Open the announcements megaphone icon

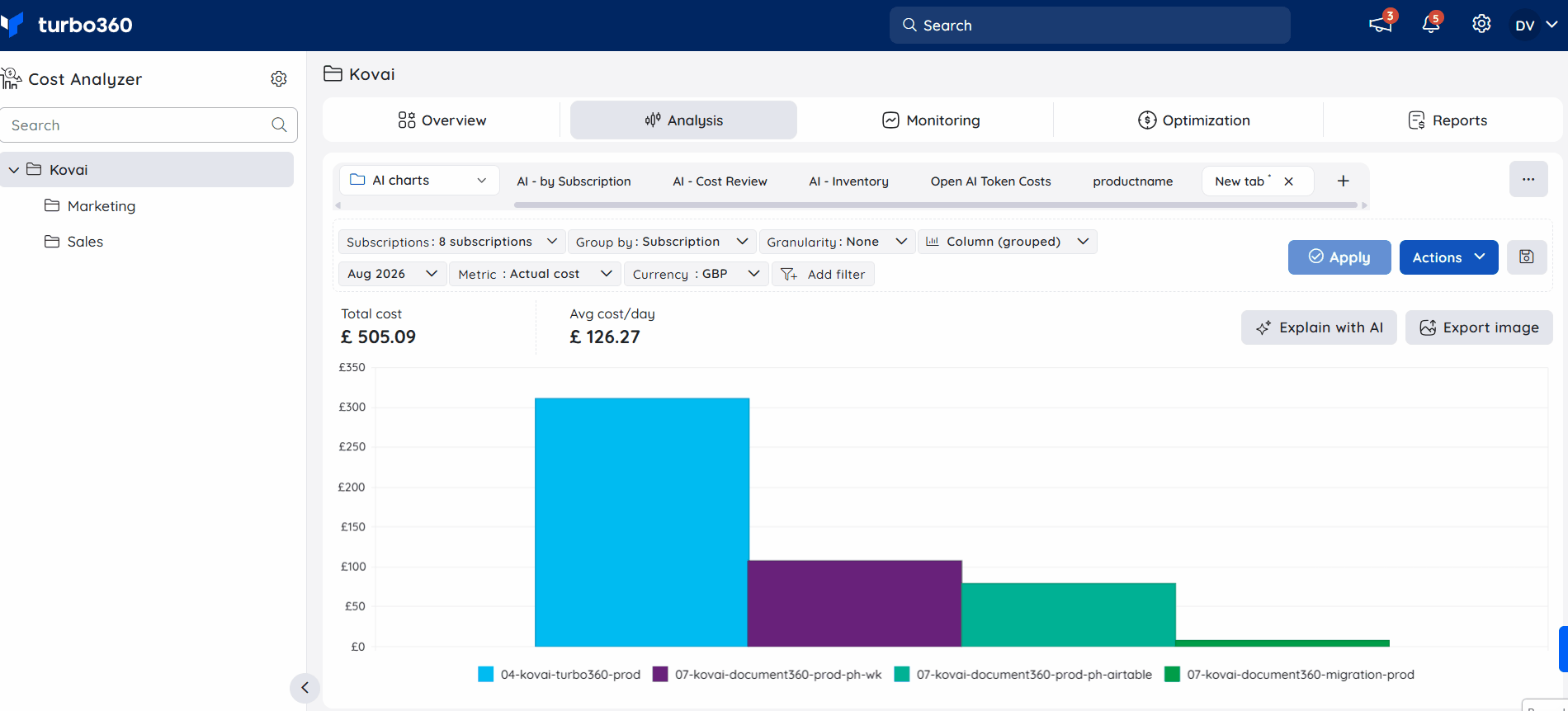click(1380, 24)
